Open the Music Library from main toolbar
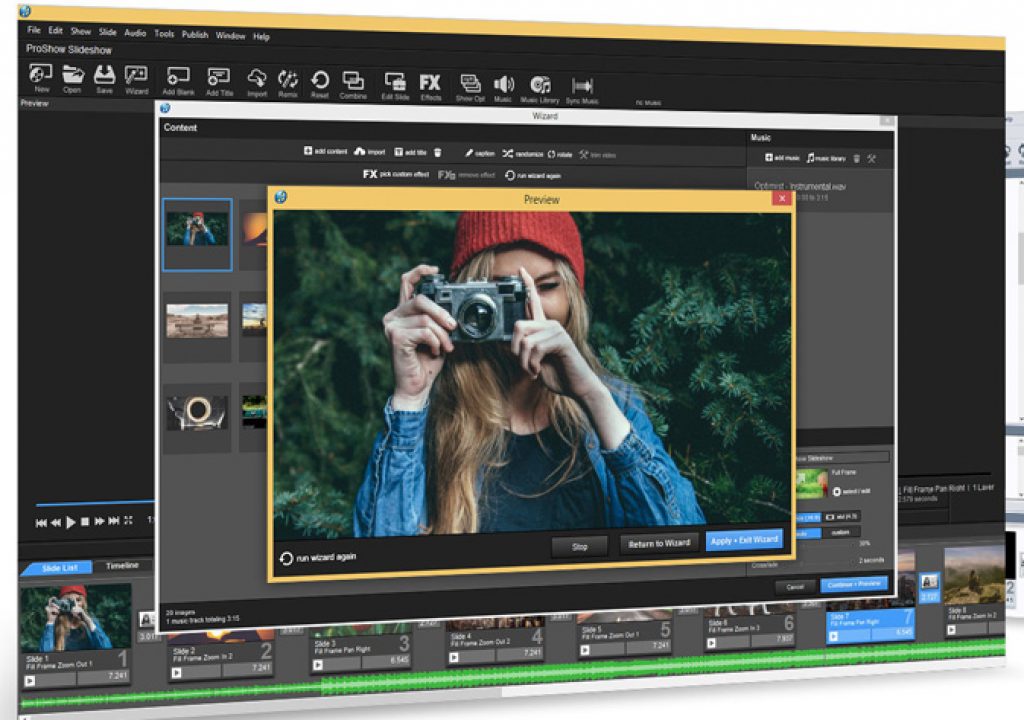The height and width of the screenshot is (720, 1024). click(539, 88)
